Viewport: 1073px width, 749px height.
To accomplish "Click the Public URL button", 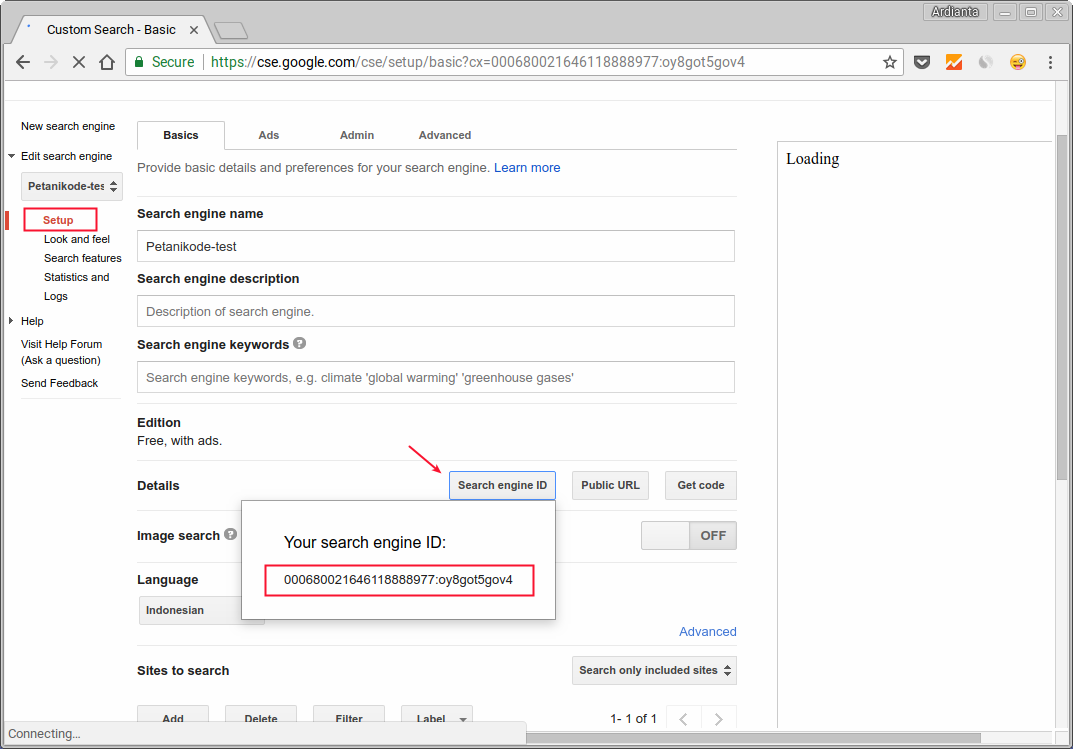I will 610,485.
